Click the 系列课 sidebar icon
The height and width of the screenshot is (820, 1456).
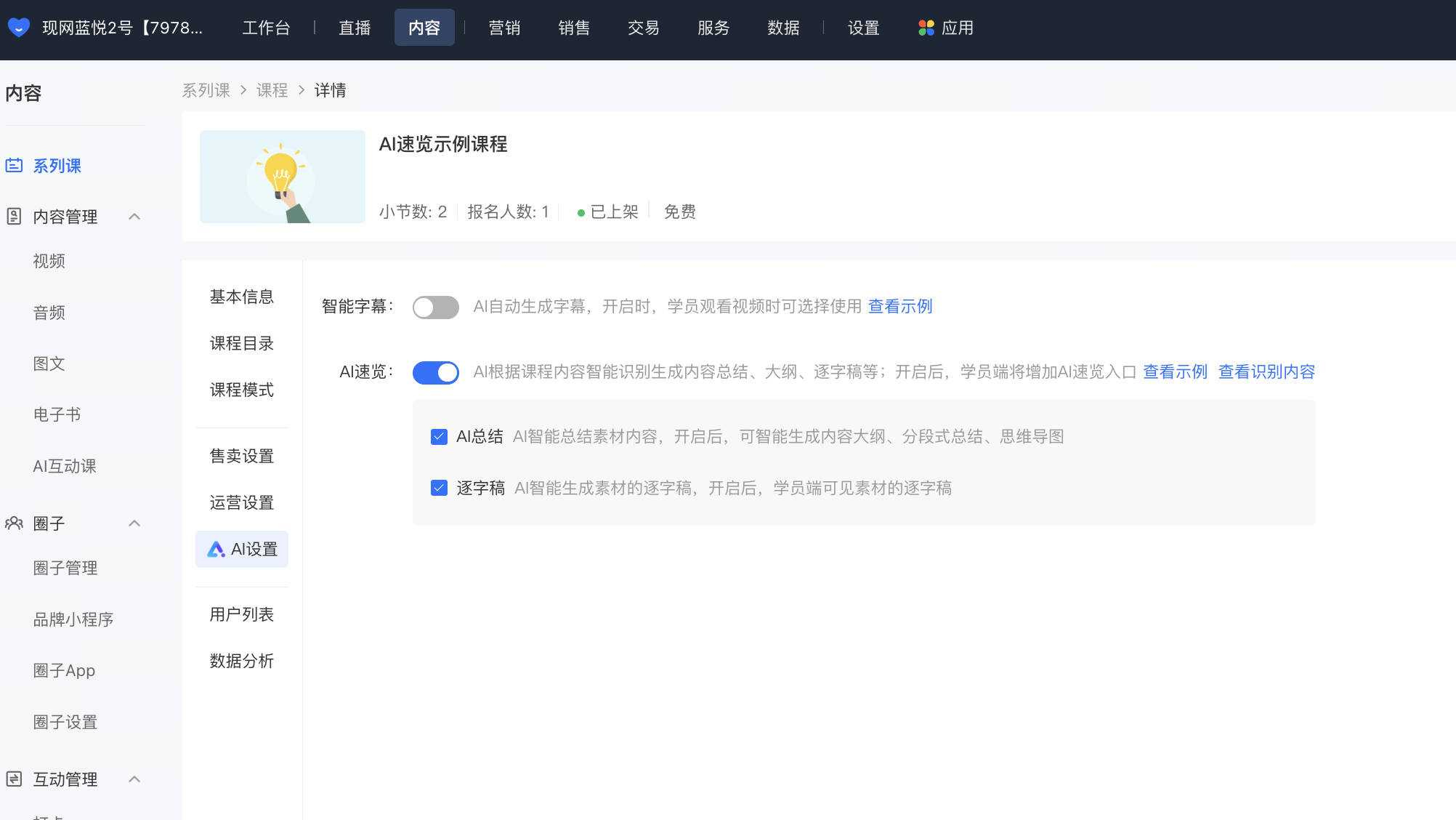14,166
